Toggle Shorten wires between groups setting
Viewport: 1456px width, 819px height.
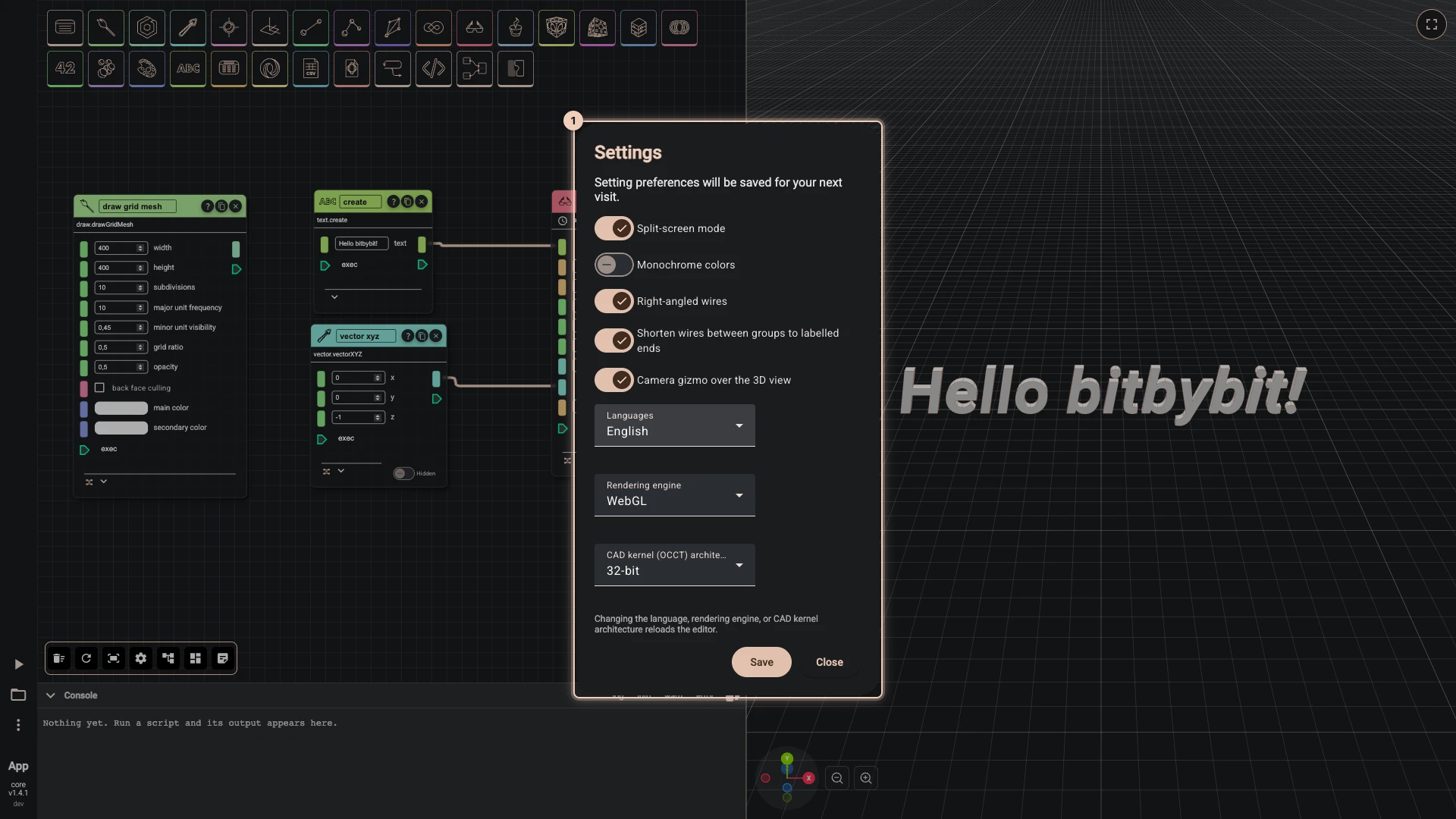(x=613, y=340)
